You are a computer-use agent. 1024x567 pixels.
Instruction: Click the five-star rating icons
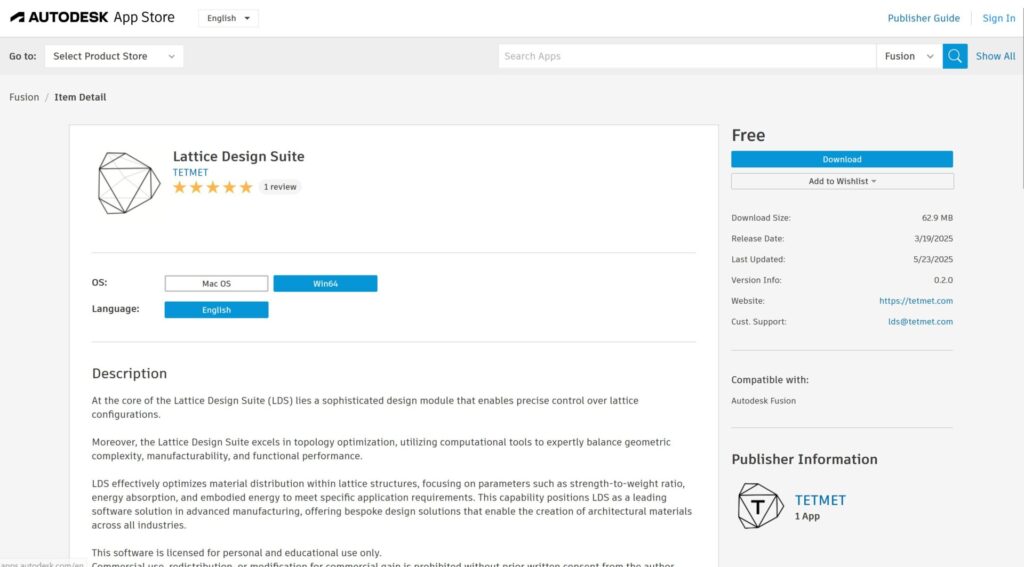[x=212, y=187]
